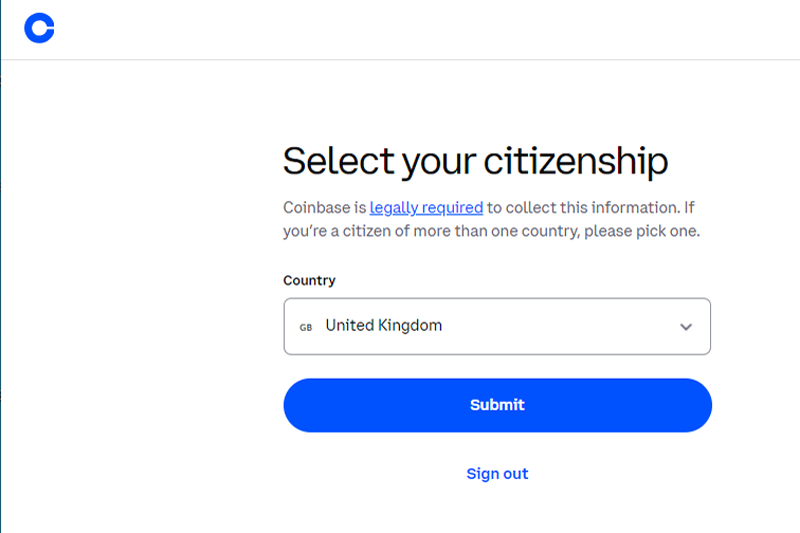Click the word citizenship in the title
800x533 pixels.
576,162
